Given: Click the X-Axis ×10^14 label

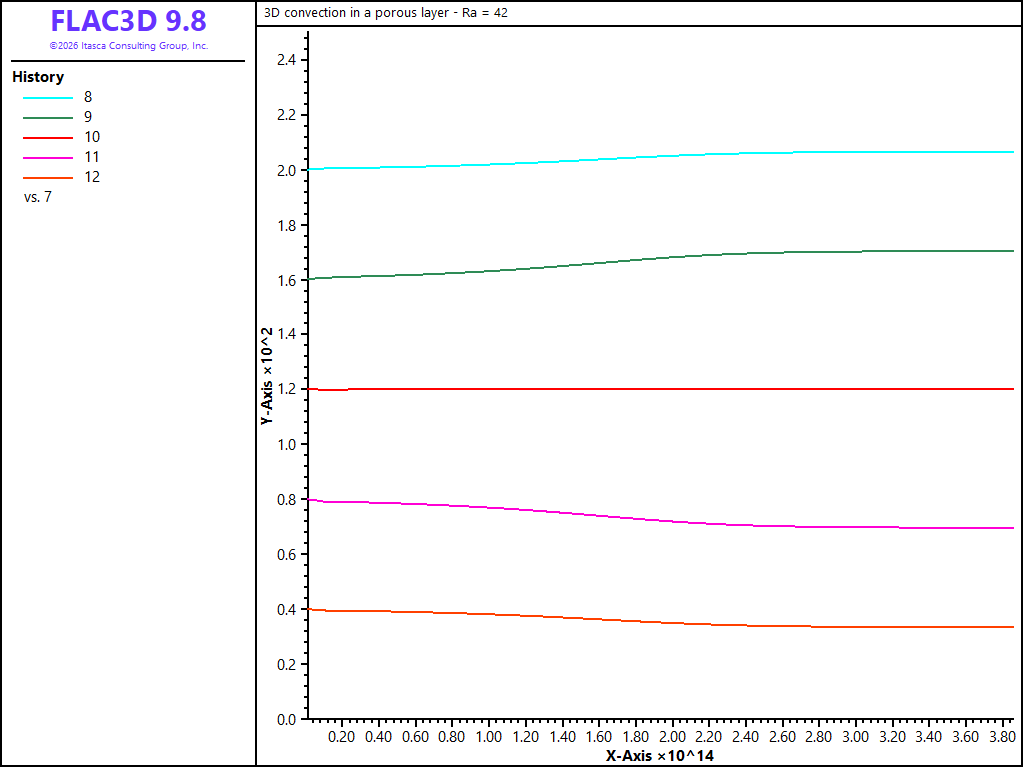Looking at the screenshot, I should click(660, 756).
